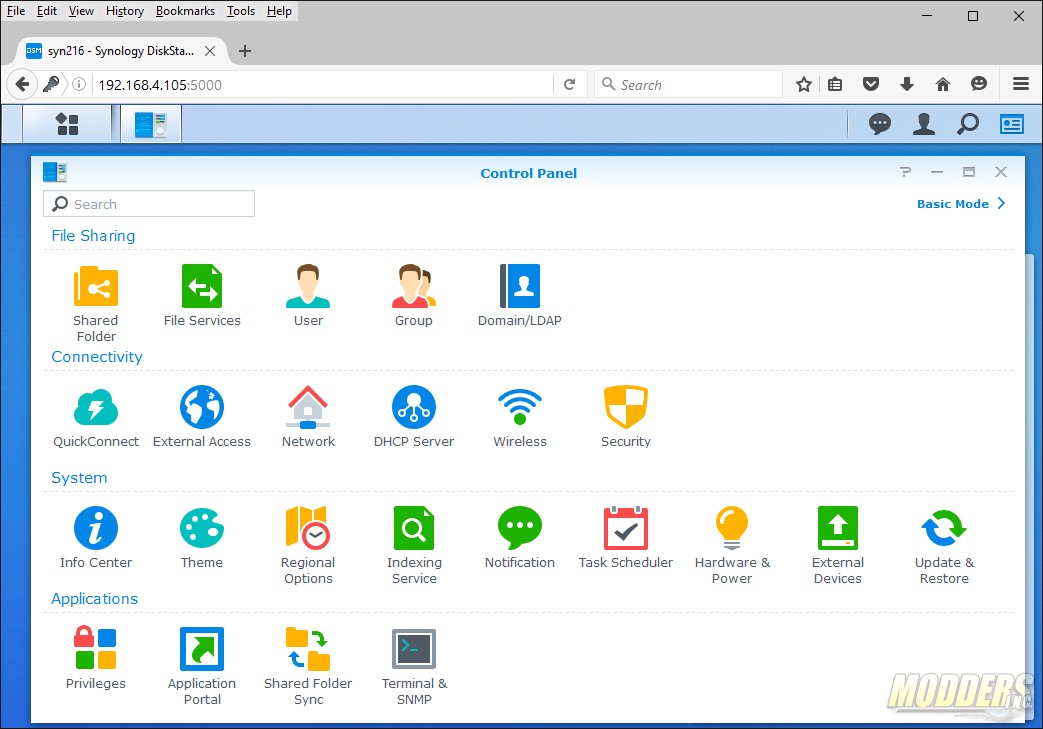The image size is (1043, 729).
Task: Open External Access
Action: pyautogui.click(x=202, y=417)
